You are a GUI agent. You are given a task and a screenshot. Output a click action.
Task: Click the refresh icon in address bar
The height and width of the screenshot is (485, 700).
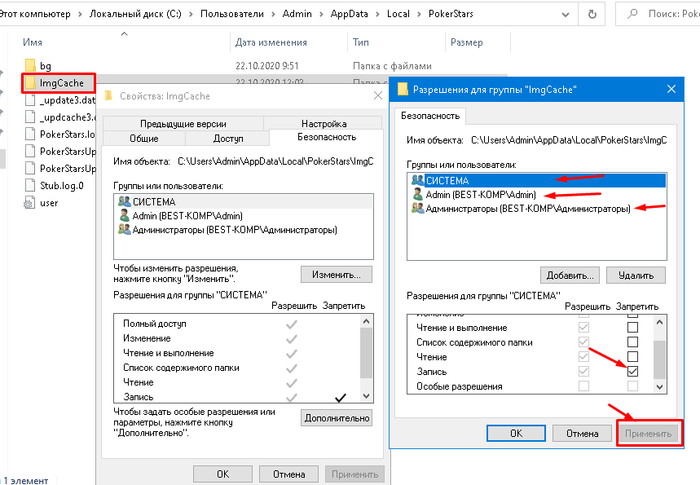point(592,14)
